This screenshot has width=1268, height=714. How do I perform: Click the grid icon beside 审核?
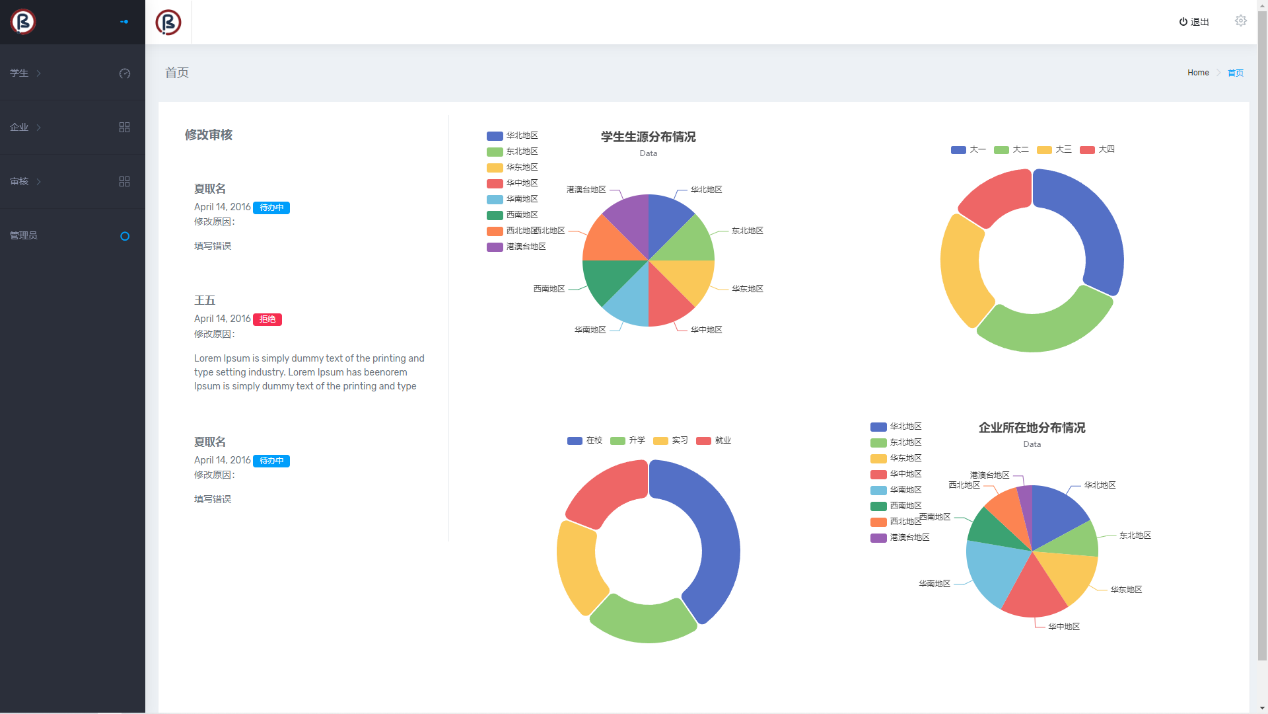(125, 181)
